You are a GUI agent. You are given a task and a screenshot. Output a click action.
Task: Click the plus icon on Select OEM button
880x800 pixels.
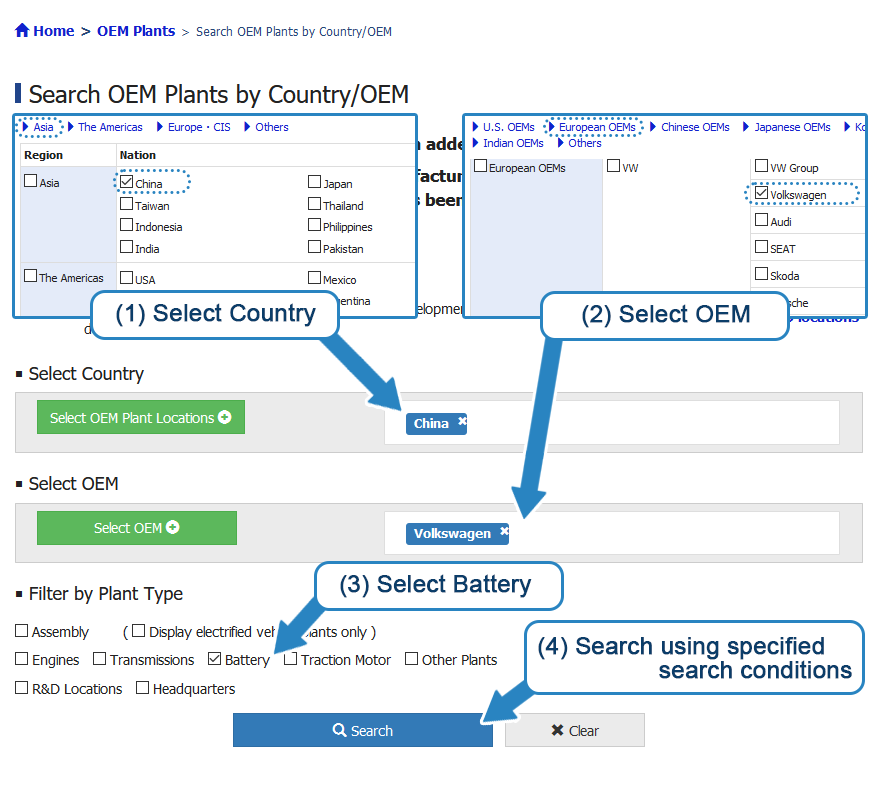(x=173, y=528)
